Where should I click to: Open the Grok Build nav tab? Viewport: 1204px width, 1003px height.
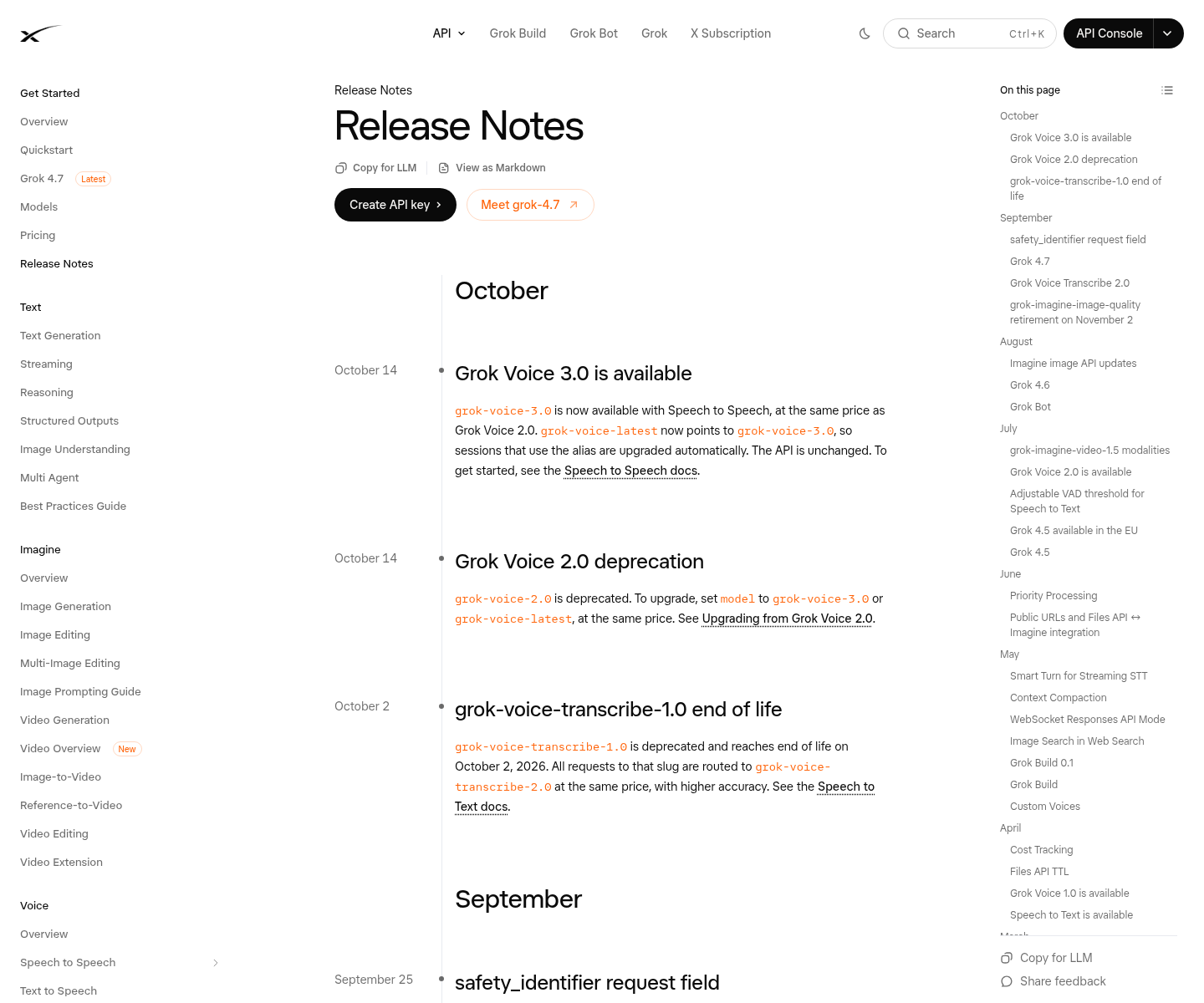click(518, 33)
